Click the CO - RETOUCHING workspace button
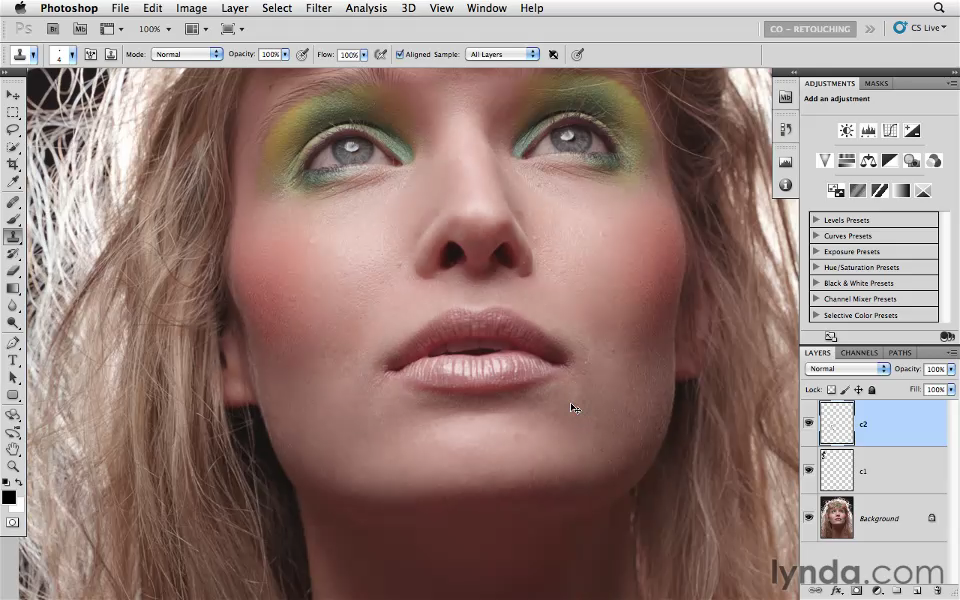The image size is (960, 600). coord(810,29)
